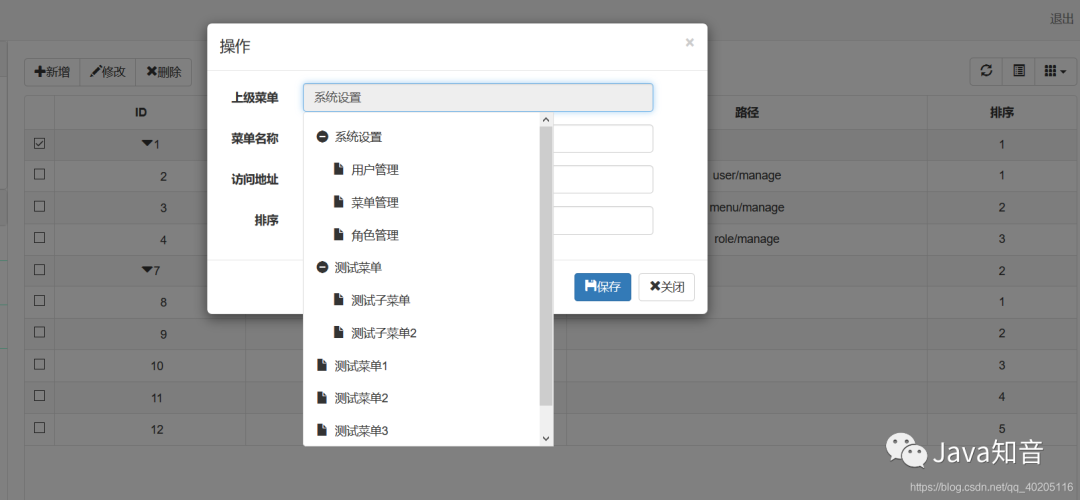Click the file icon beside 角色管理
The image size is (1080, 500).
[338, 235]
